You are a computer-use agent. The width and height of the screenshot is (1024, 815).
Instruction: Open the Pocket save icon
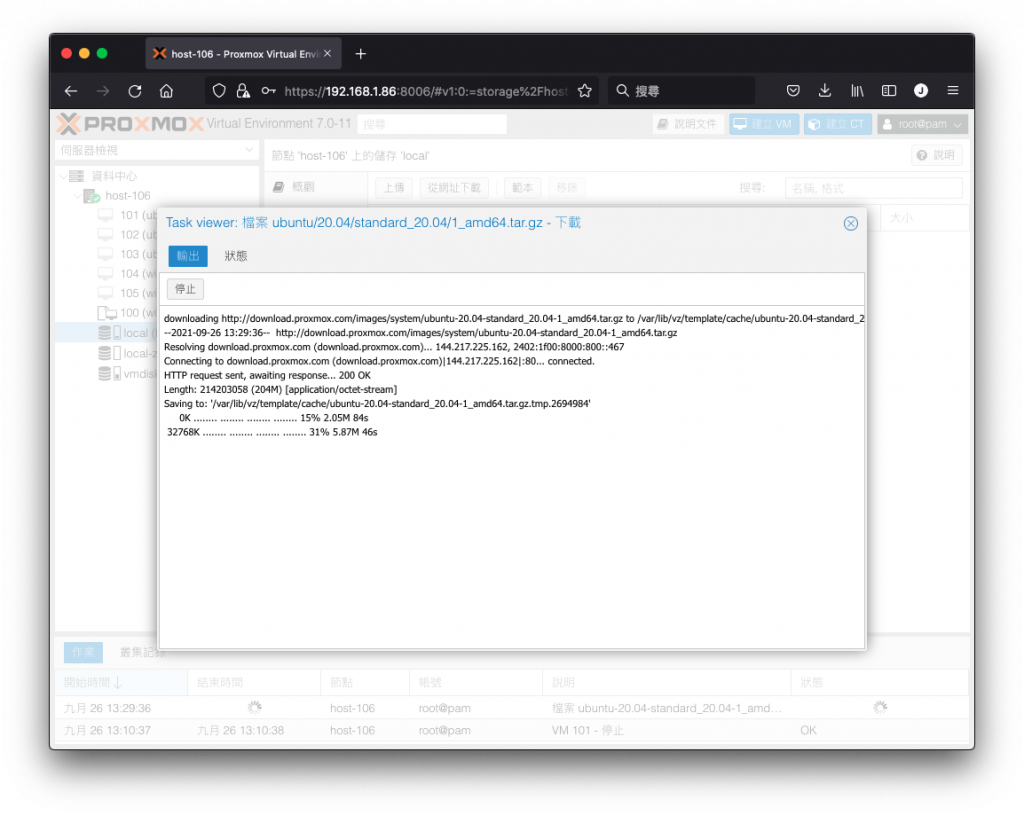(793, 91)
